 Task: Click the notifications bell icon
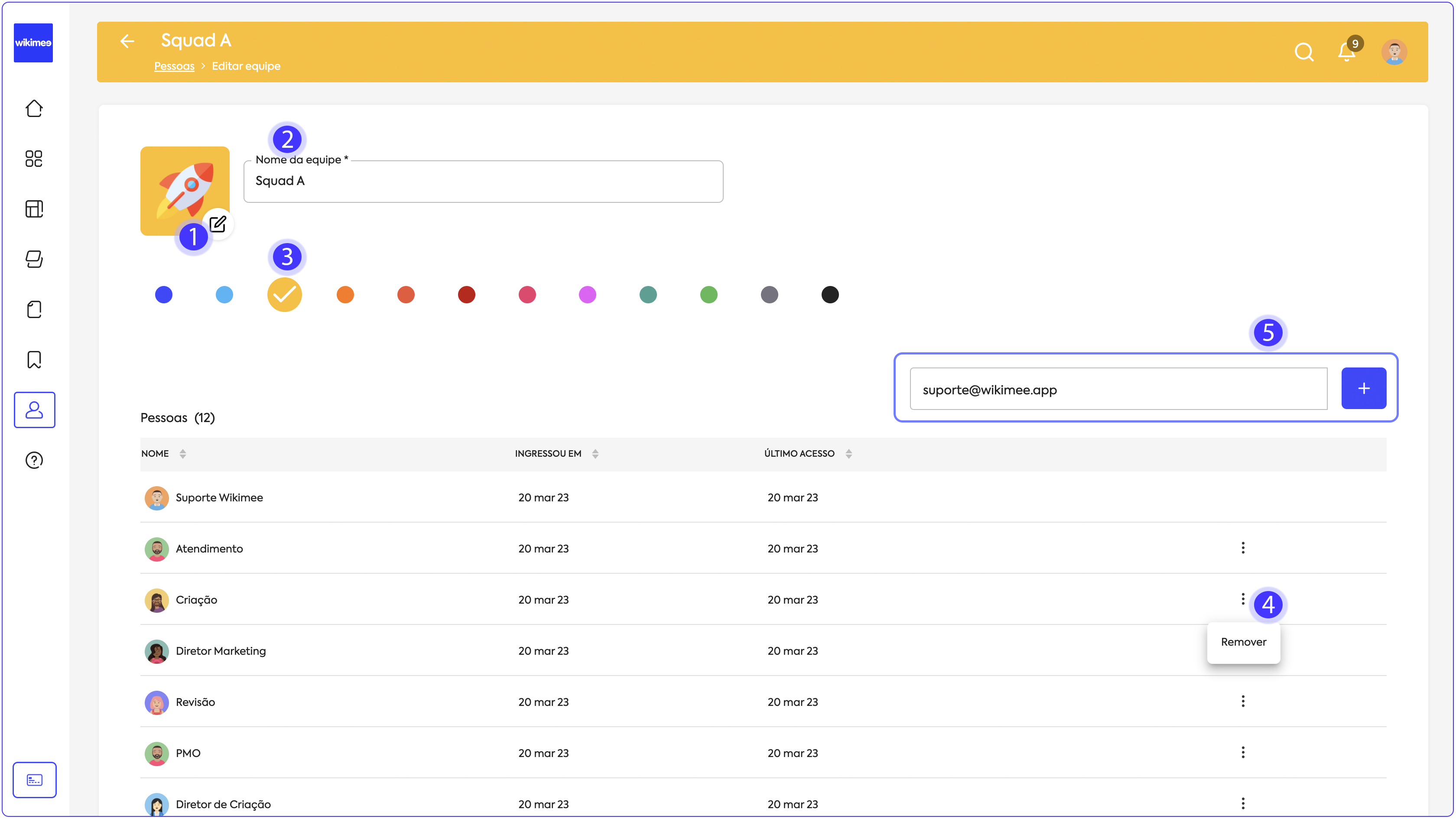point(1346,52)
